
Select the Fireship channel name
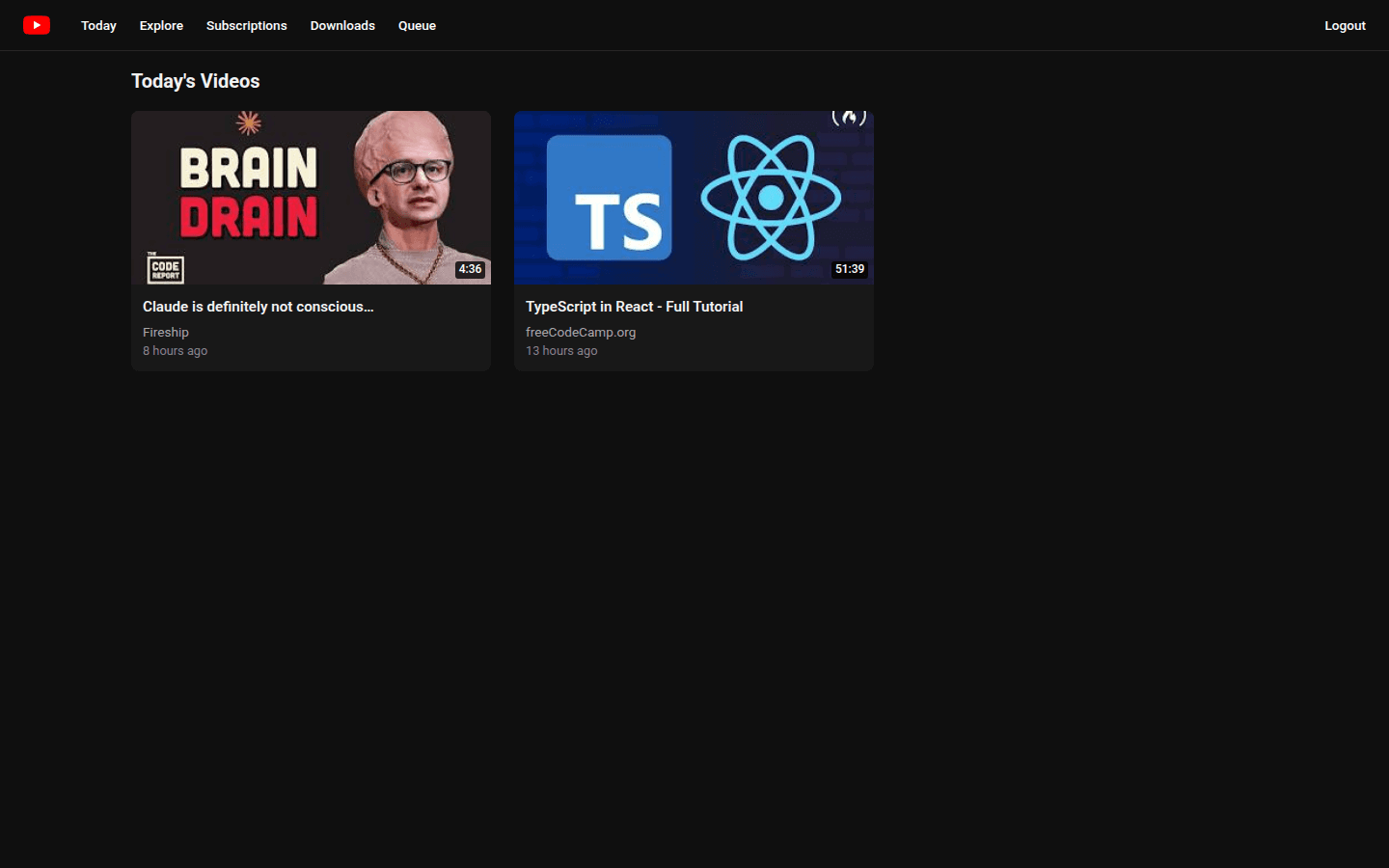(x=166, y=332)
